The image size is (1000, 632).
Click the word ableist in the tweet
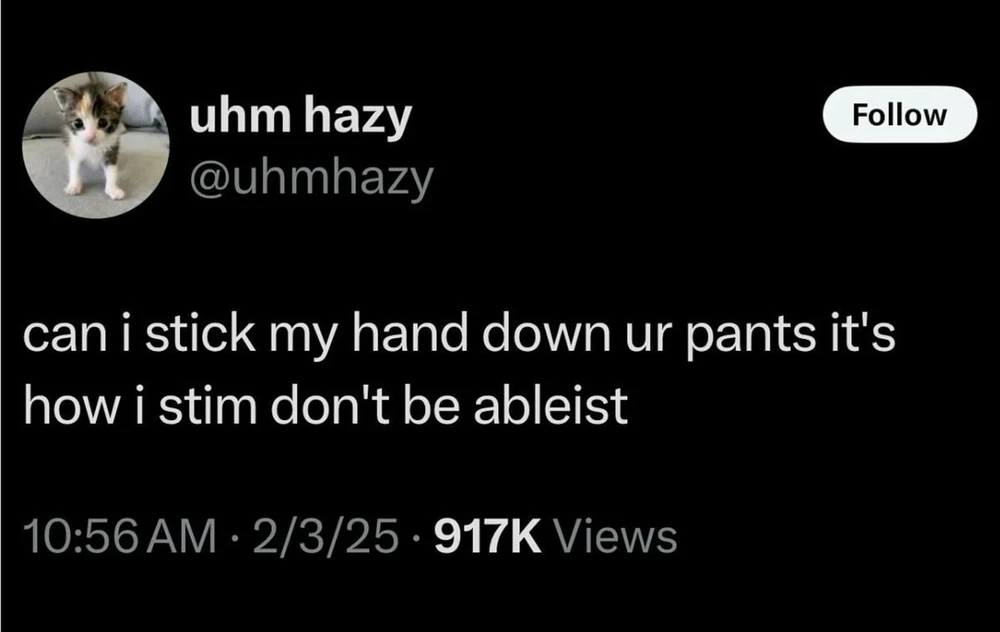(551, 406)
